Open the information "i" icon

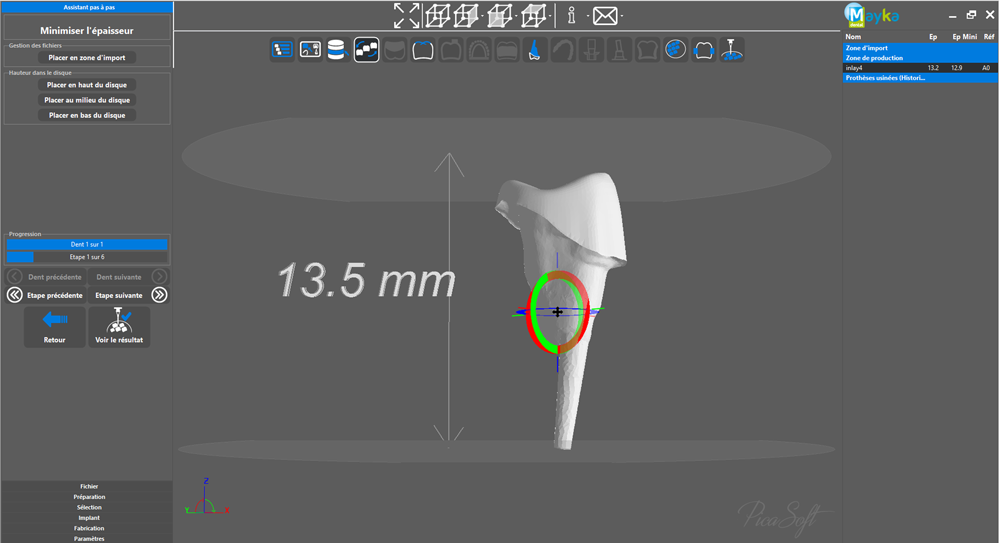pos(571,15)
